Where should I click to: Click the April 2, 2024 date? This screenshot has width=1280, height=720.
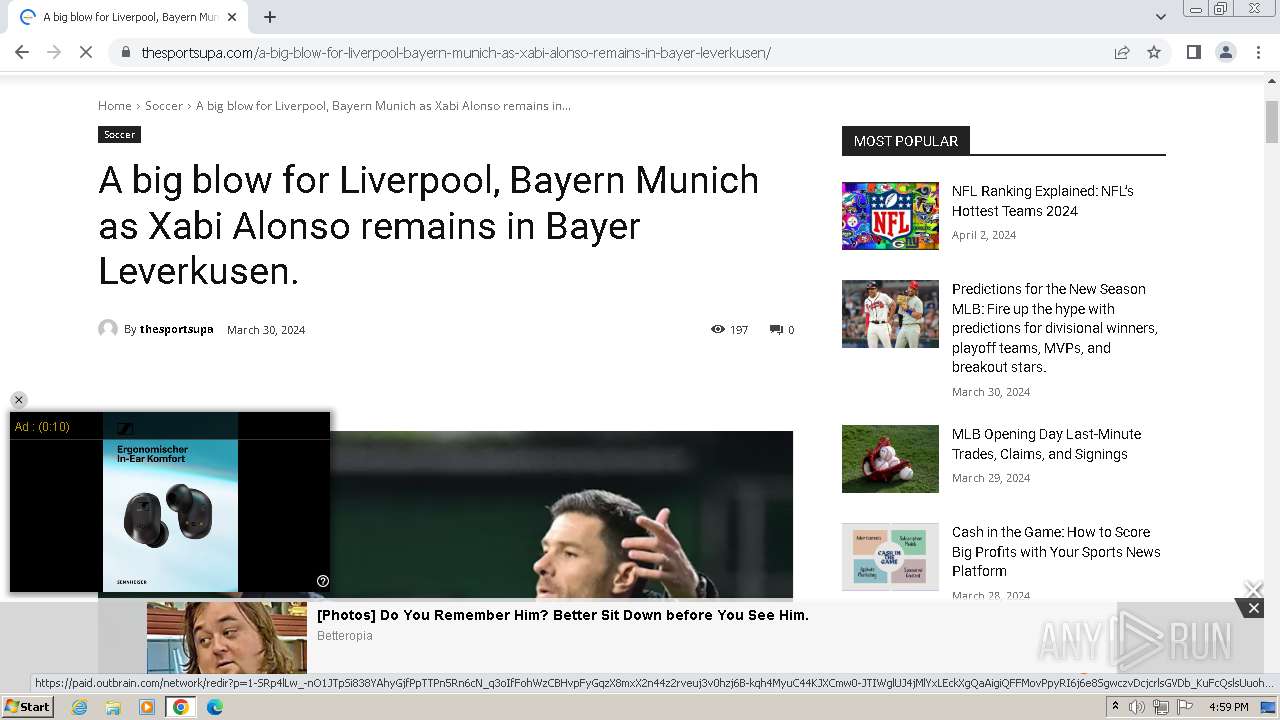pos(984,235)
